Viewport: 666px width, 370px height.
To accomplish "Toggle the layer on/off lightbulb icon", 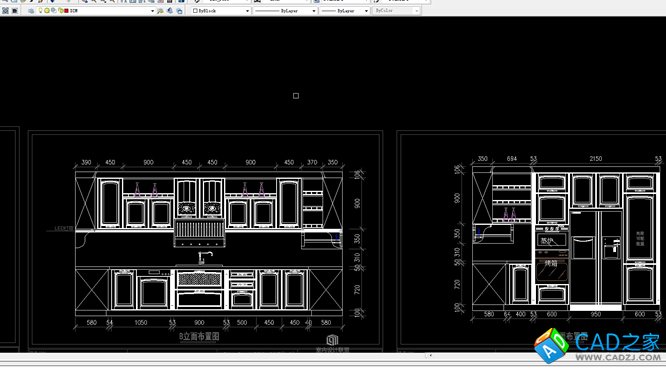I will [x=40, y=11].
